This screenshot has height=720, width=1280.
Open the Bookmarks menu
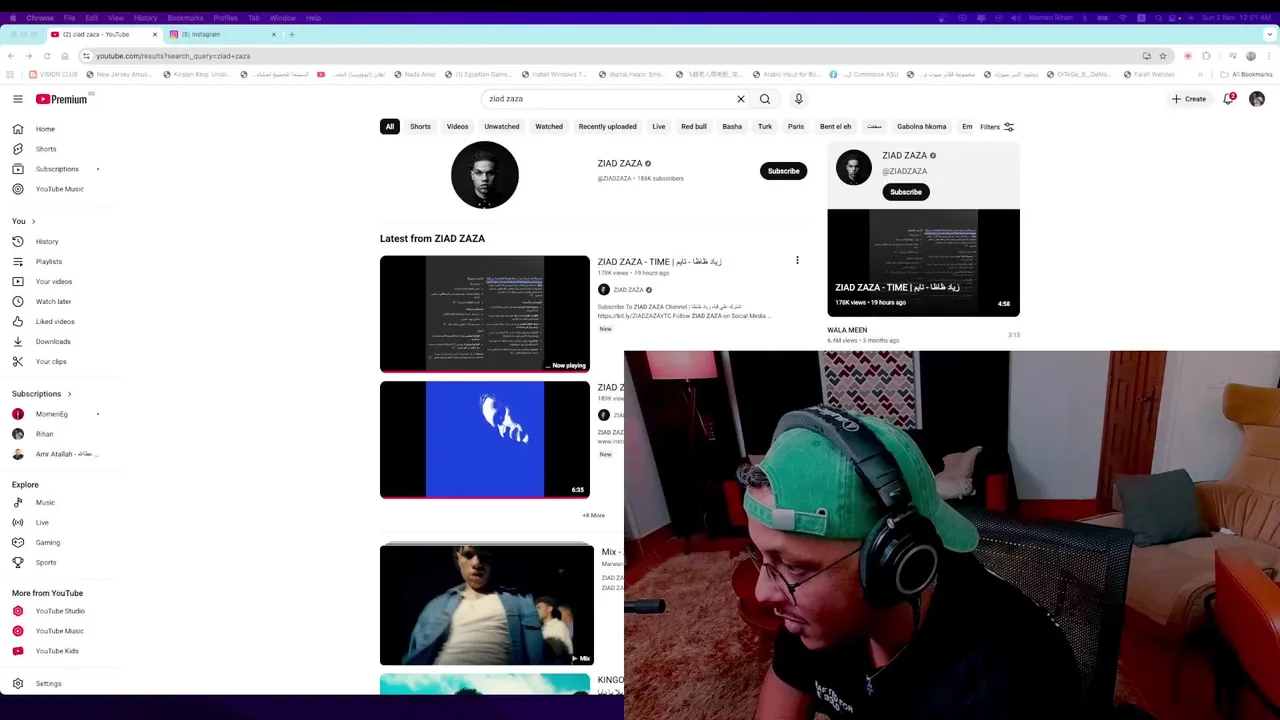(185, 18)
